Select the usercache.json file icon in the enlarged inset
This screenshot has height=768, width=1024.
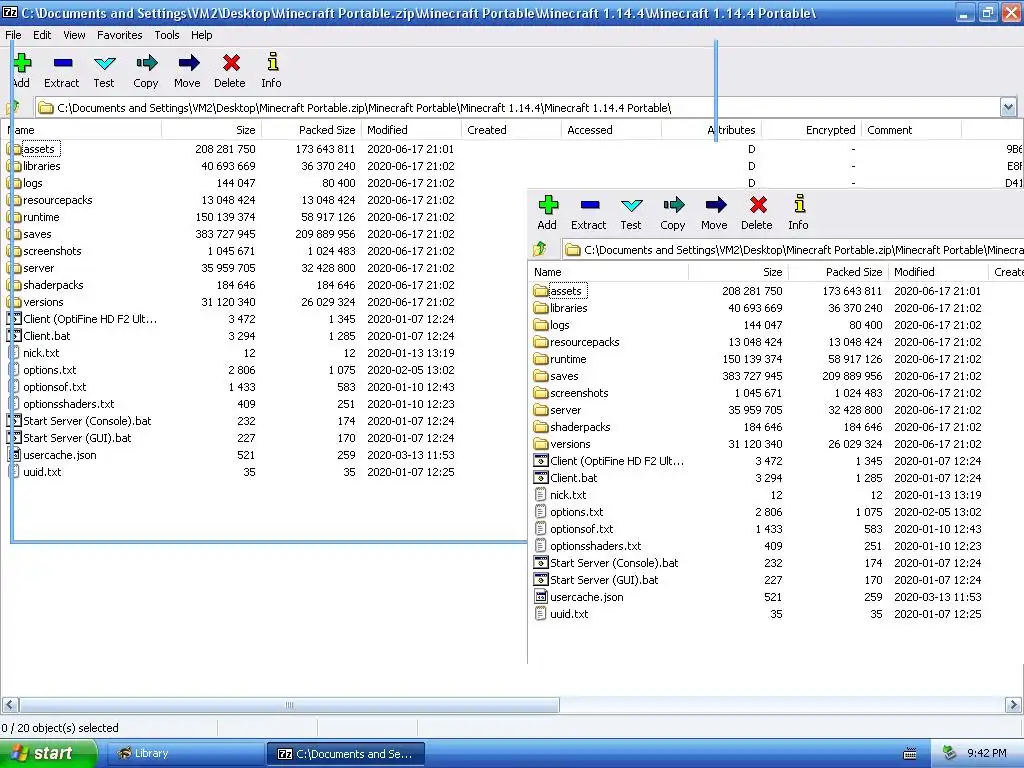pyautogui.click(x=541, y=596)
